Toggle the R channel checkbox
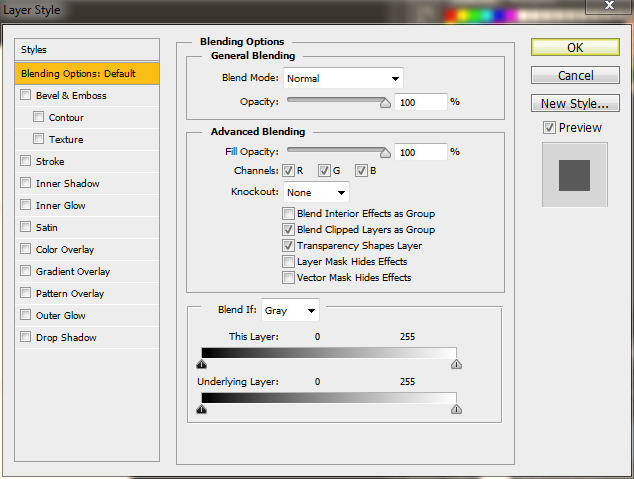 pos(288,171)
